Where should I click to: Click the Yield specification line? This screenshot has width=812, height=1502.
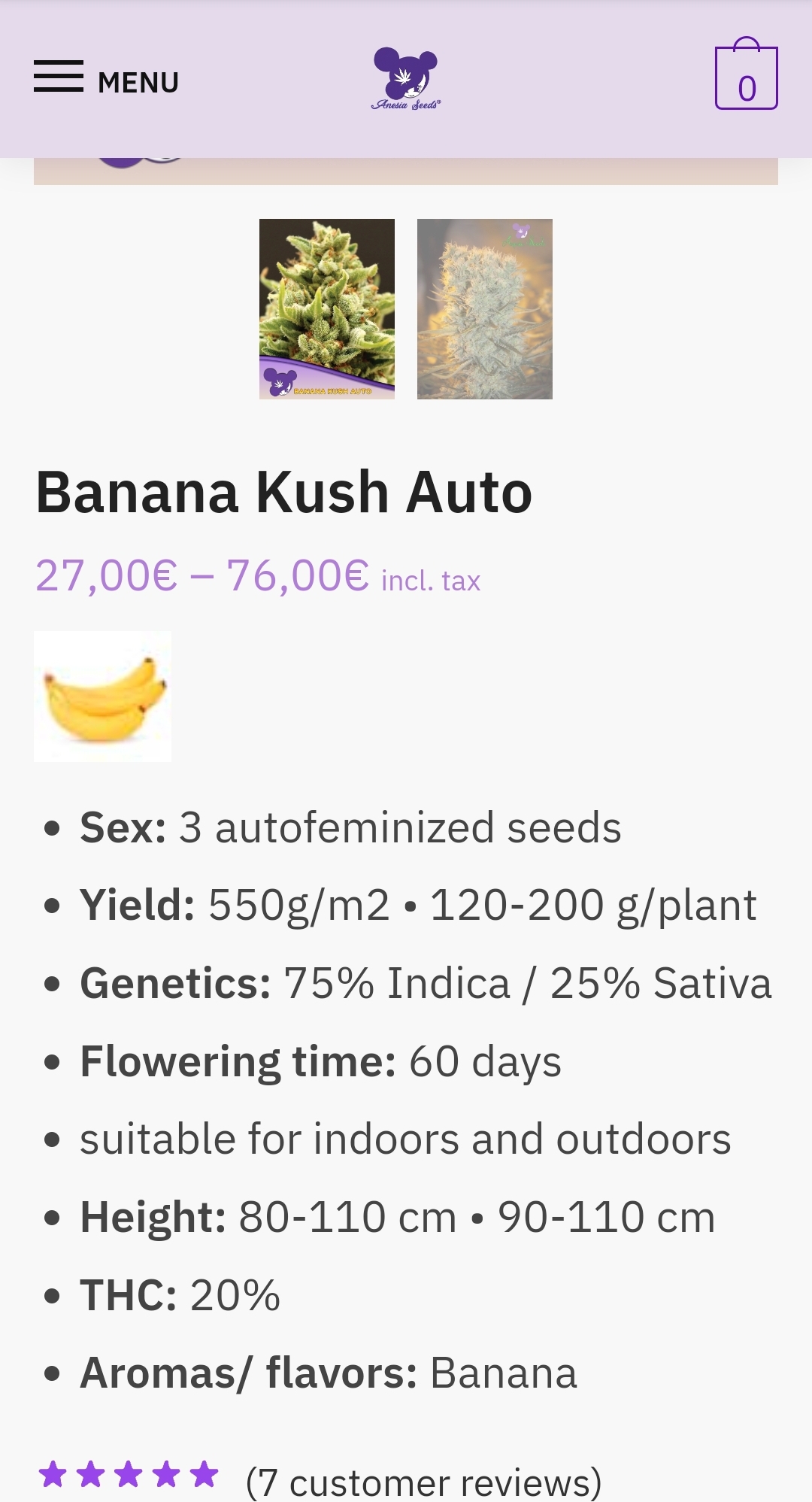point(418,905)
